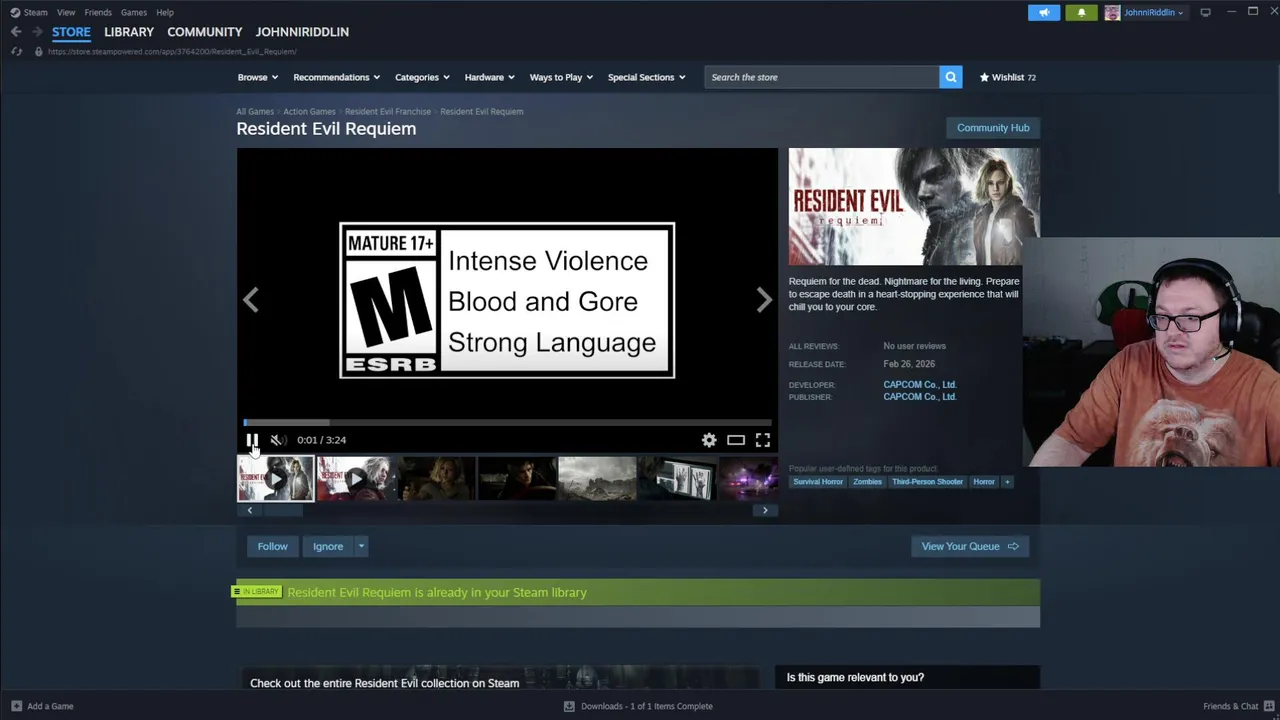Expand the Hardware dropdown
Screen dimensions: 1280x720
[489, 77]
